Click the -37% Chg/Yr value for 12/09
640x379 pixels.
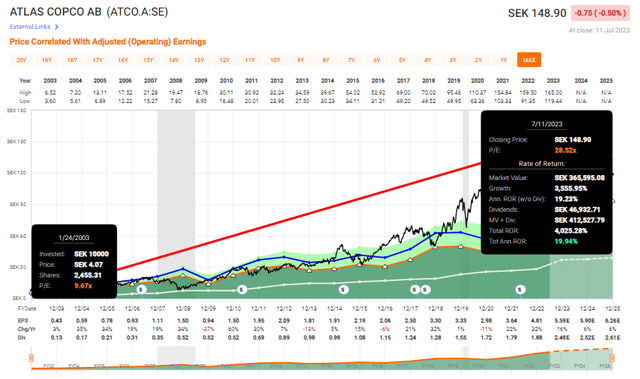pos(208,329)
